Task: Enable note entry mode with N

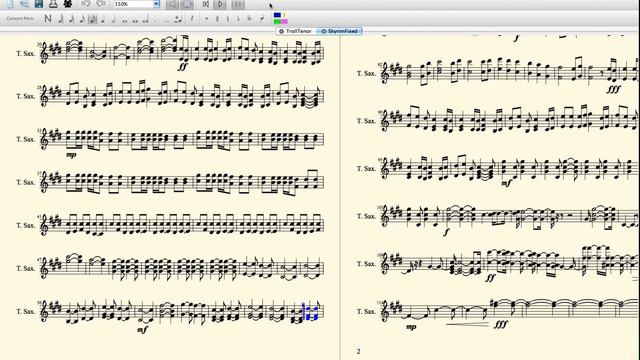Action: tap(48, 18)
